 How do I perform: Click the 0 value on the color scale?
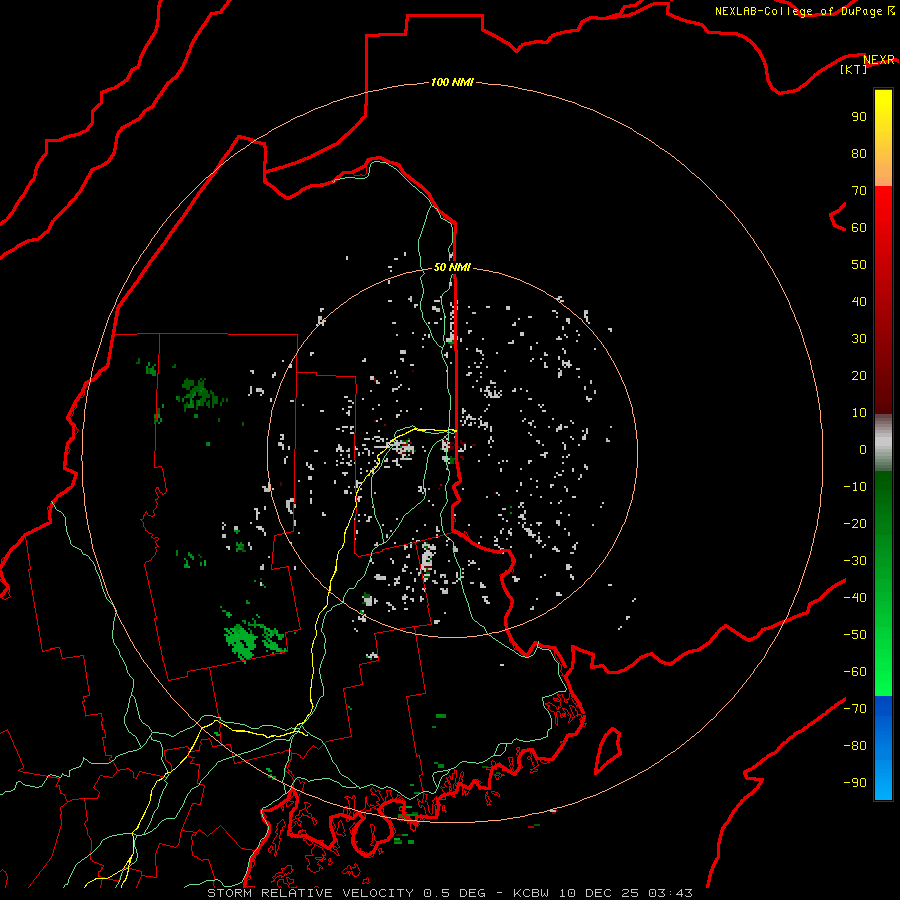click(x=863, y=449)
